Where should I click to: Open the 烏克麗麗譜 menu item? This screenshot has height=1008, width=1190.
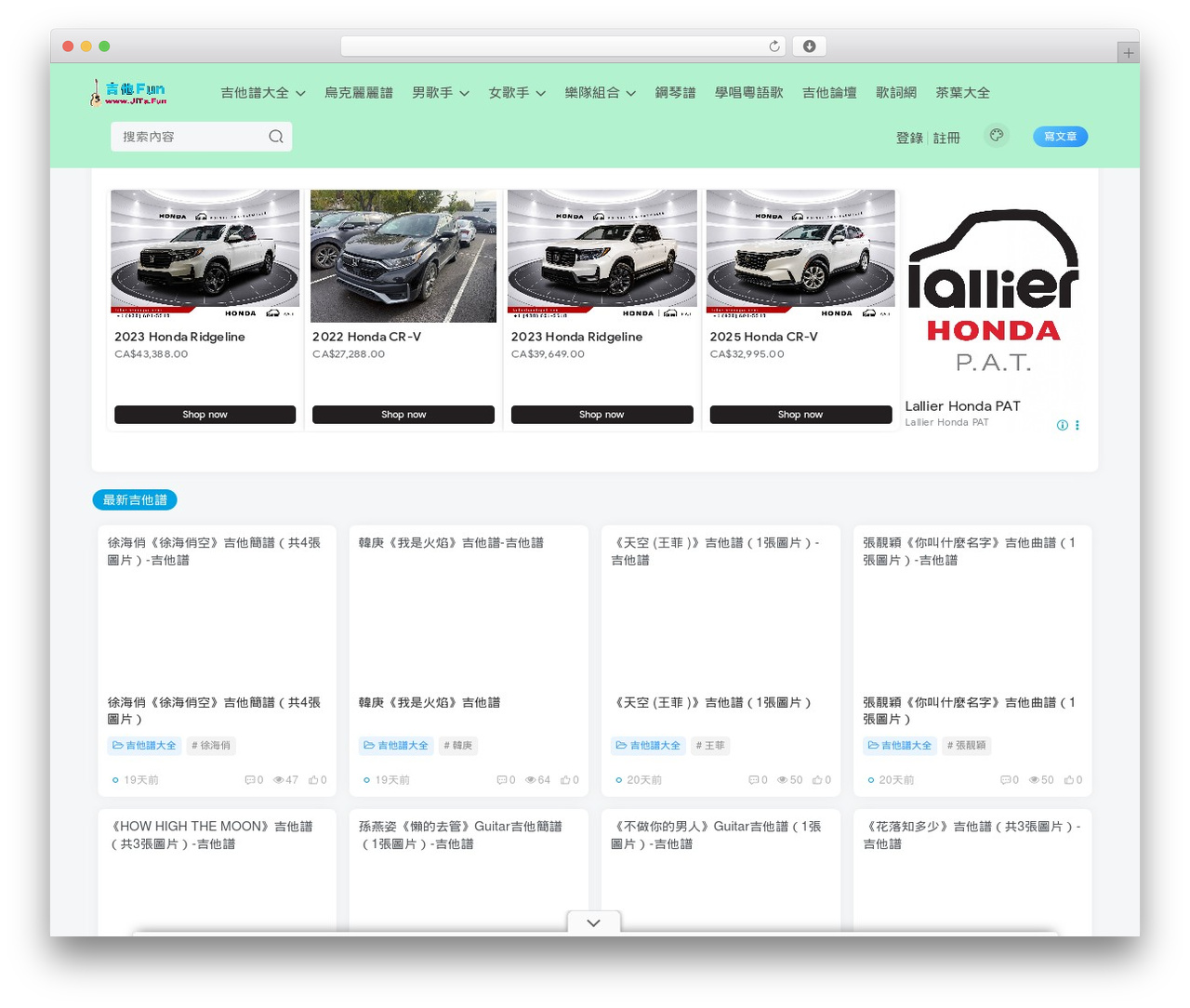[359, 93]
